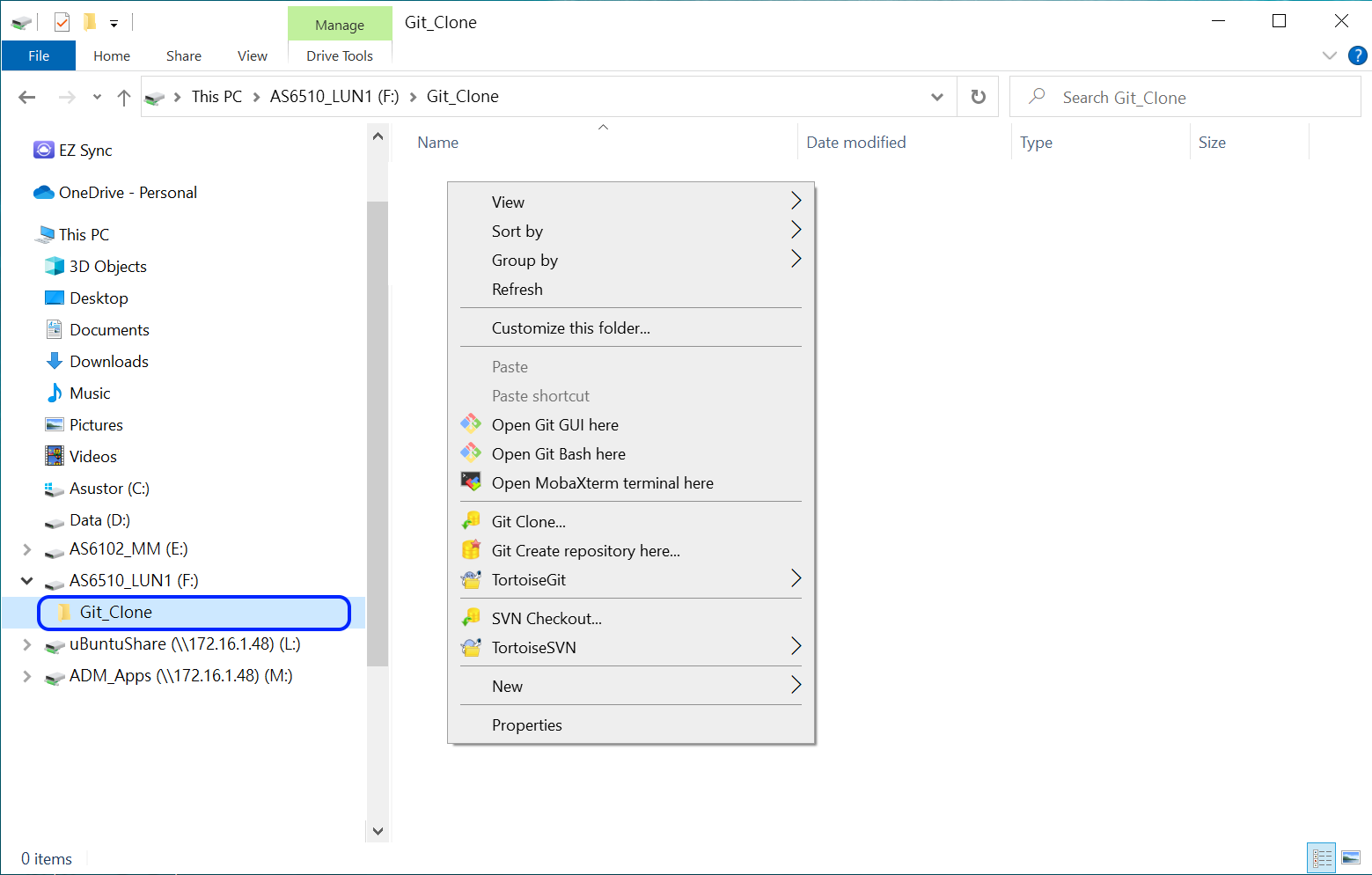This screenshot has width=1372, height=875.
Task: Click navigation pane scroll down arrow
Action: point(378,831)
